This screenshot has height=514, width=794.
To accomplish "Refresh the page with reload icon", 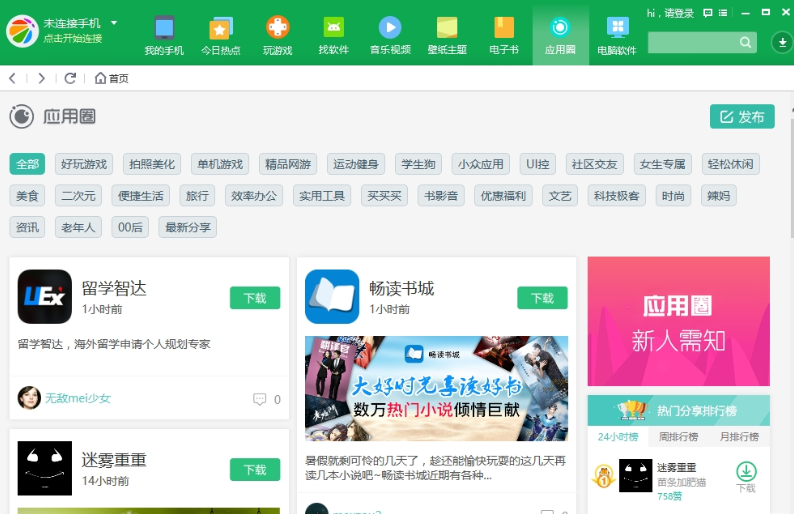I will [70, 78].
